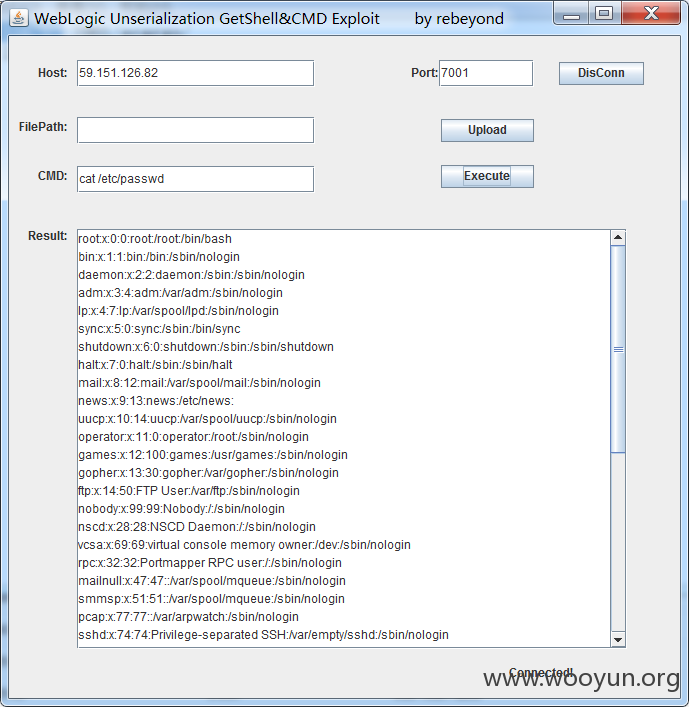Click the games:x:12:100 result line
The image size is (689, 707).
pyautogui.click(x=213, y=455)
